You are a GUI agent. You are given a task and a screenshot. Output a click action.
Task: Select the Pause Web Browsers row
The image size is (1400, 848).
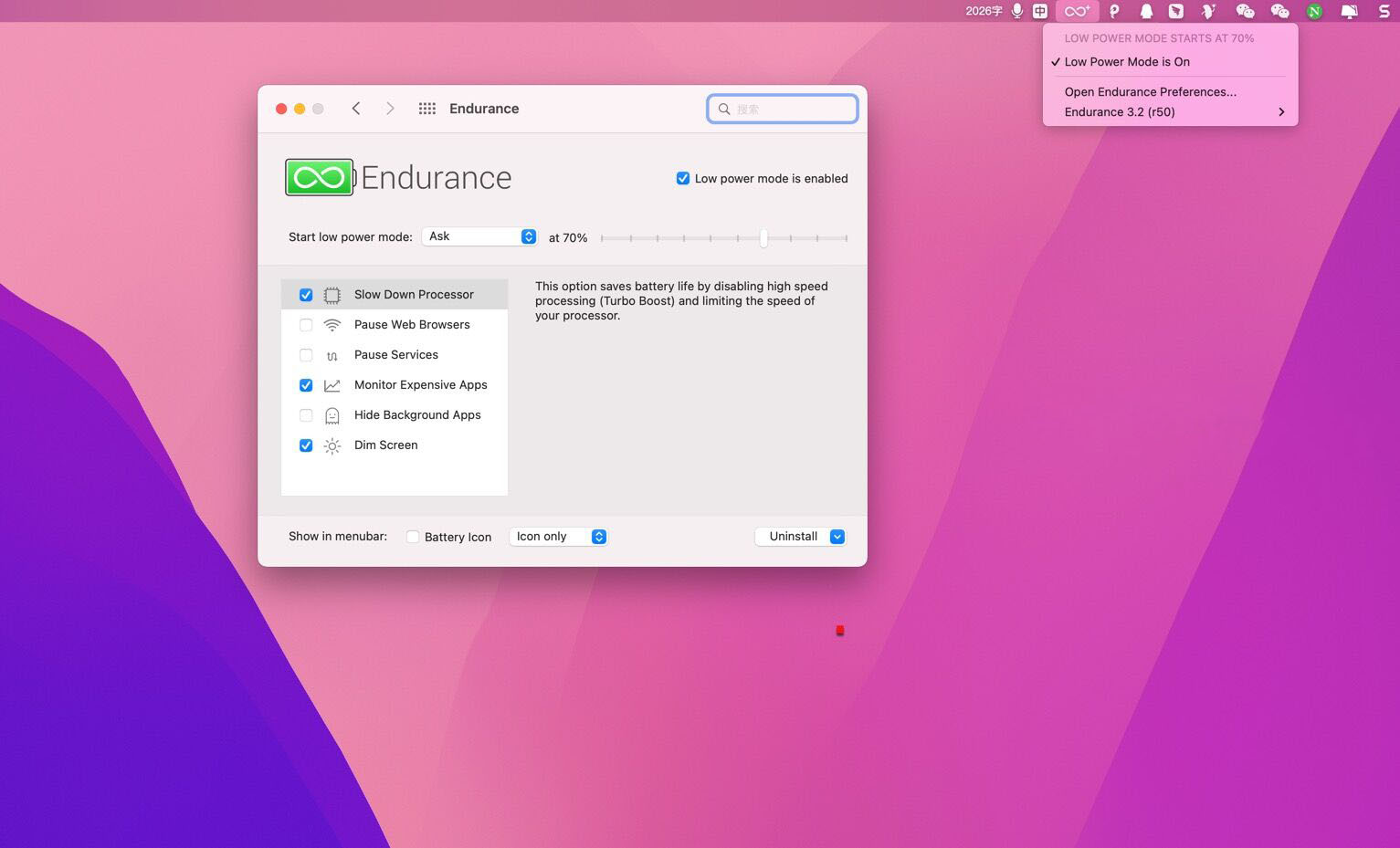pos(395,325)
